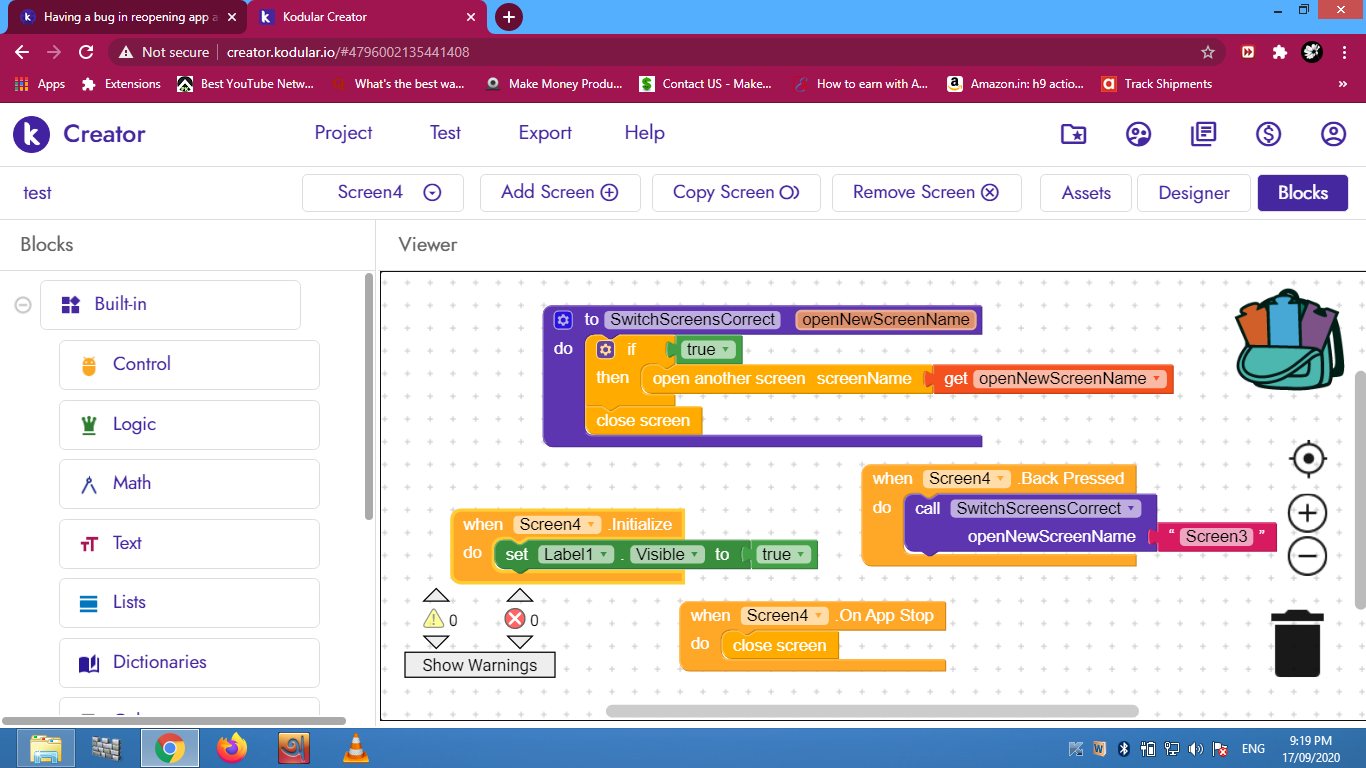Collapse the Built-in blocks category
Viewport: 1366px width, 768px height.
(22, 305)
